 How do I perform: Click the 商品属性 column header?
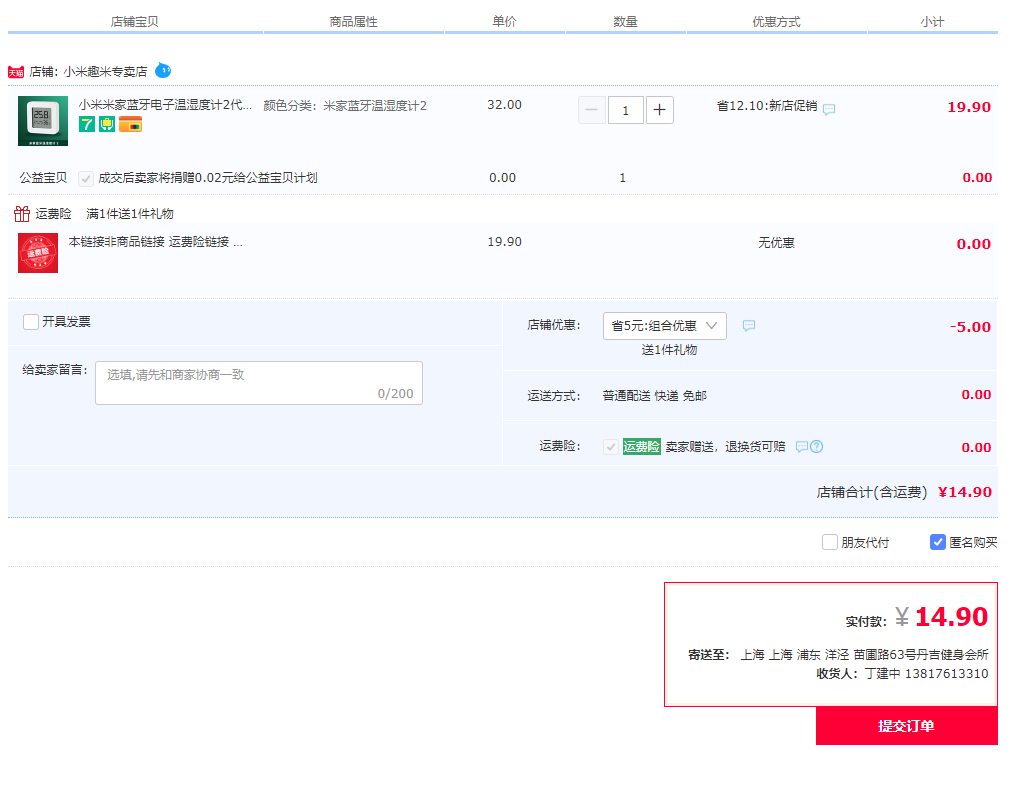pyautogui.click(x=353, y=22)
